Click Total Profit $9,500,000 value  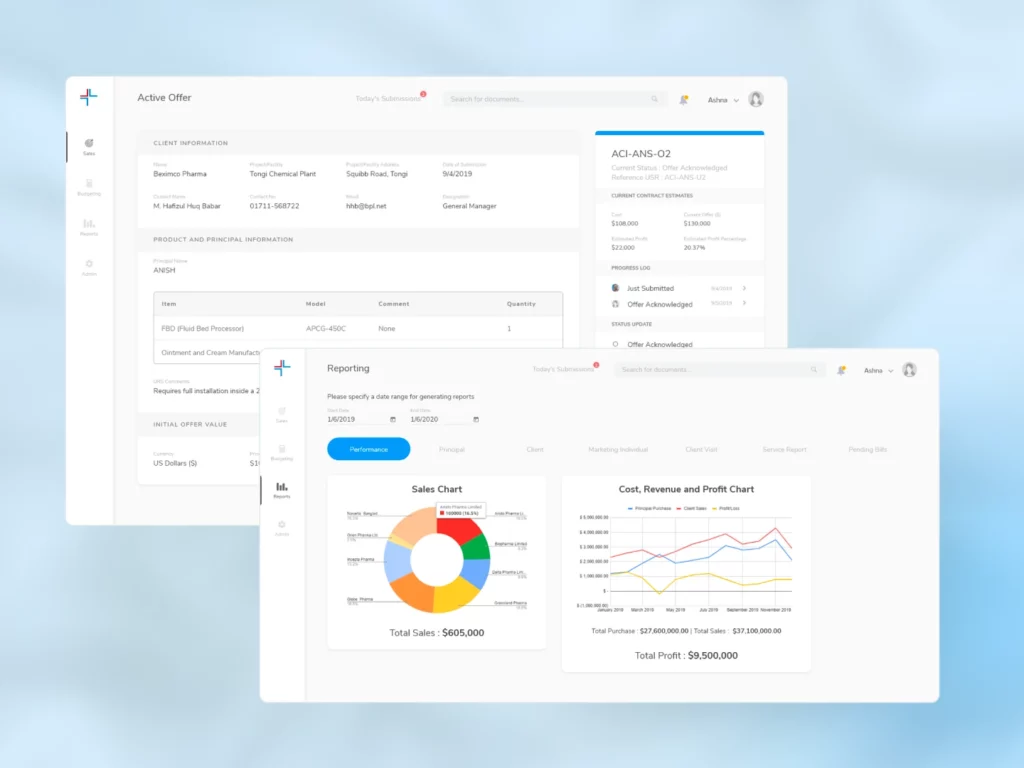tap(712, 655)
